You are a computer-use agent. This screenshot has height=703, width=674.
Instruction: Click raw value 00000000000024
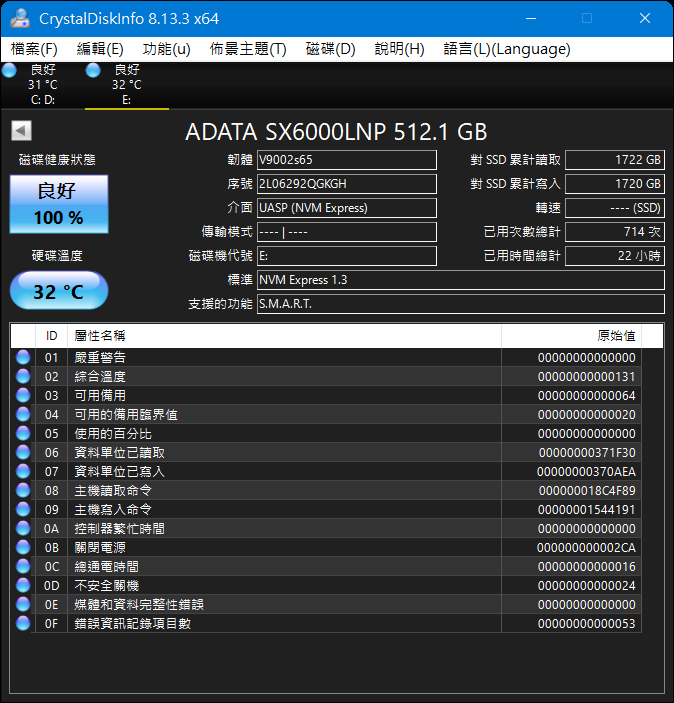pyautogui.click(x=587, y=586)
